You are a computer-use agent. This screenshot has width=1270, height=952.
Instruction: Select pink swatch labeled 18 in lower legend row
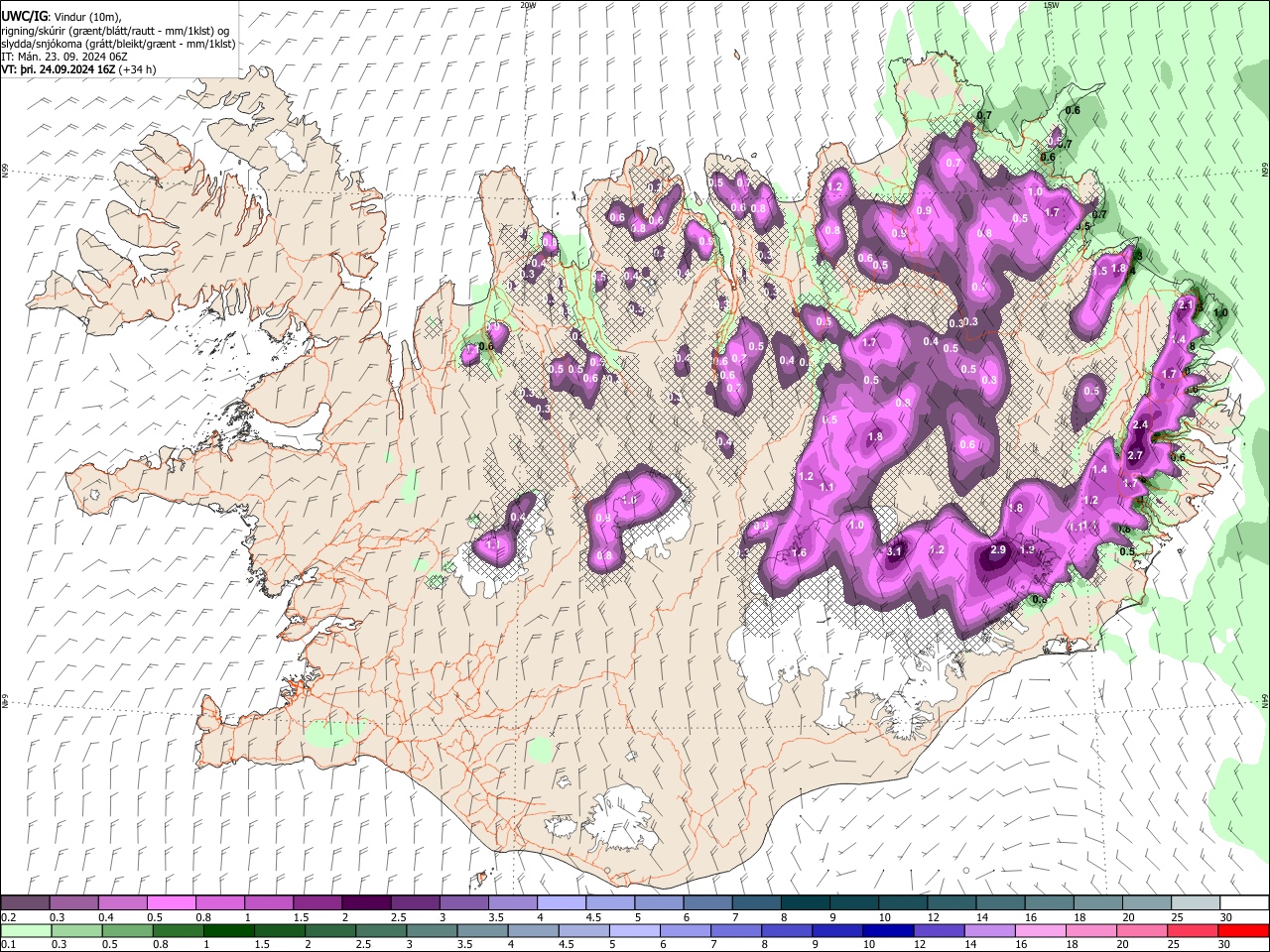pyautogui.click(x=1091, y=930)
